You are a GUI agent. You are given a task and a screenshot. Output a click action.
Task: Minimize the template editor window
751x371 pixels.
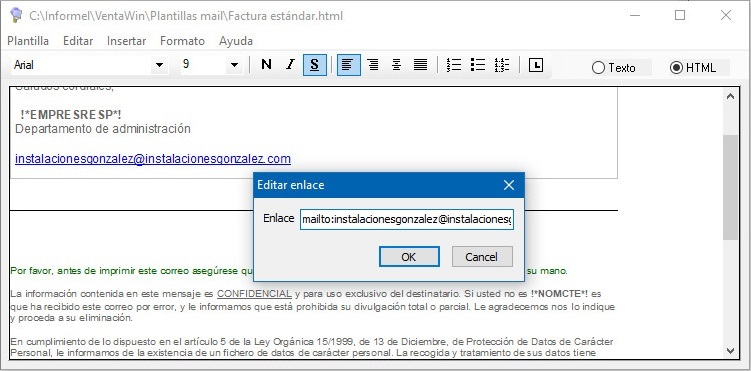(635, 15)
